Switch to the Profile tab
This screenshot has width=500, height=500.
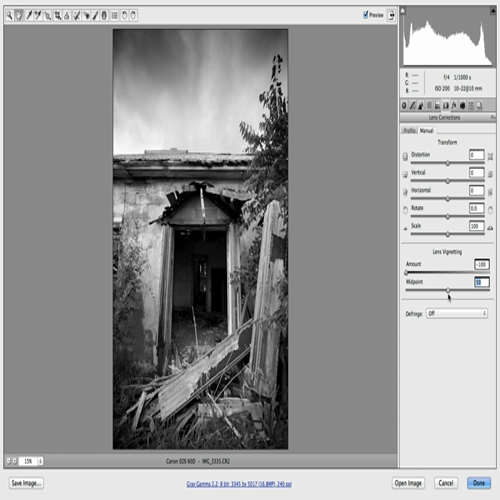pos(409,130)
